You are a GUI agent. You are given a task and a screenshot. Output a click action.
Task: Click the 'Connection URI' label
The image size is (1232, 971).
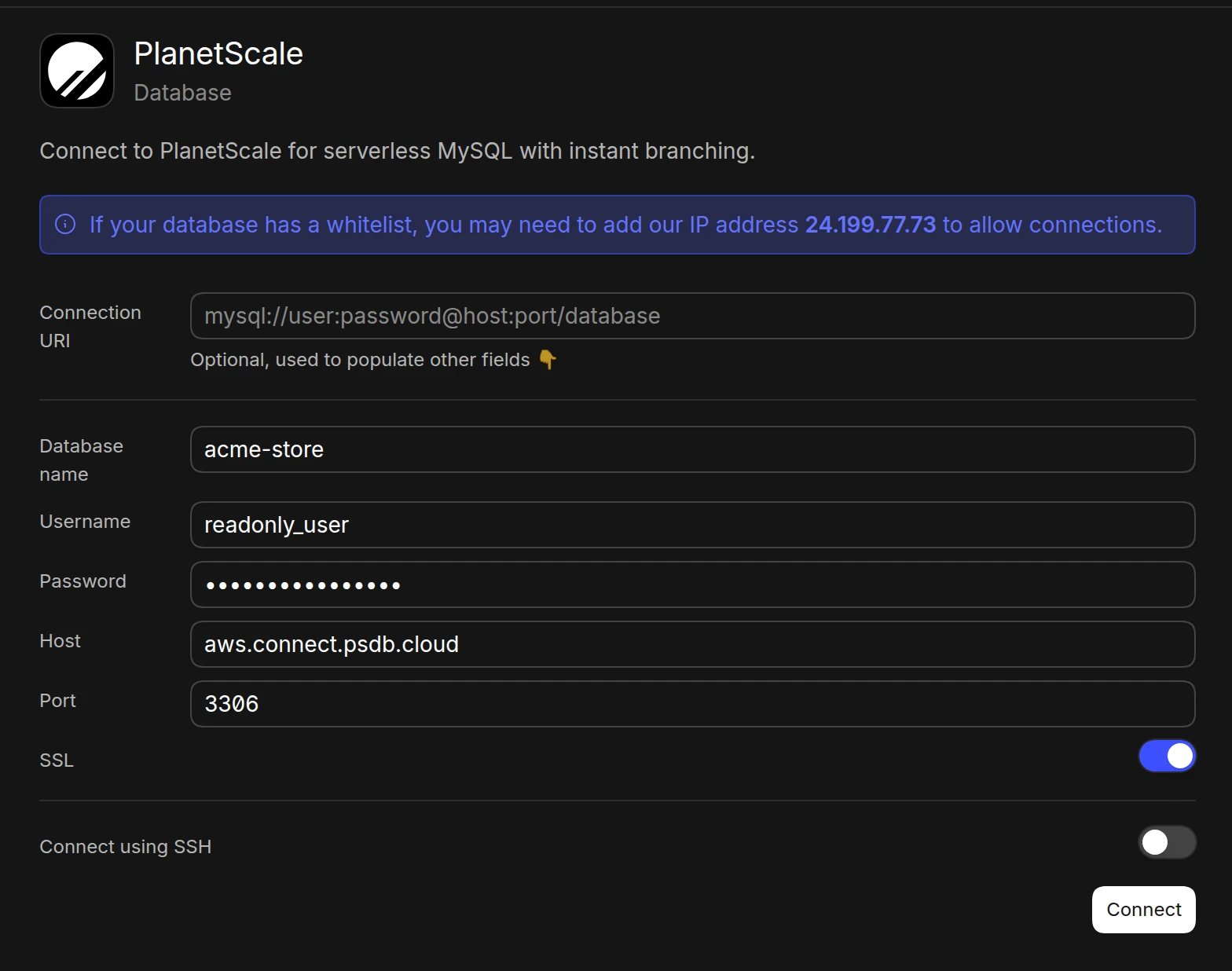[90, 327]
